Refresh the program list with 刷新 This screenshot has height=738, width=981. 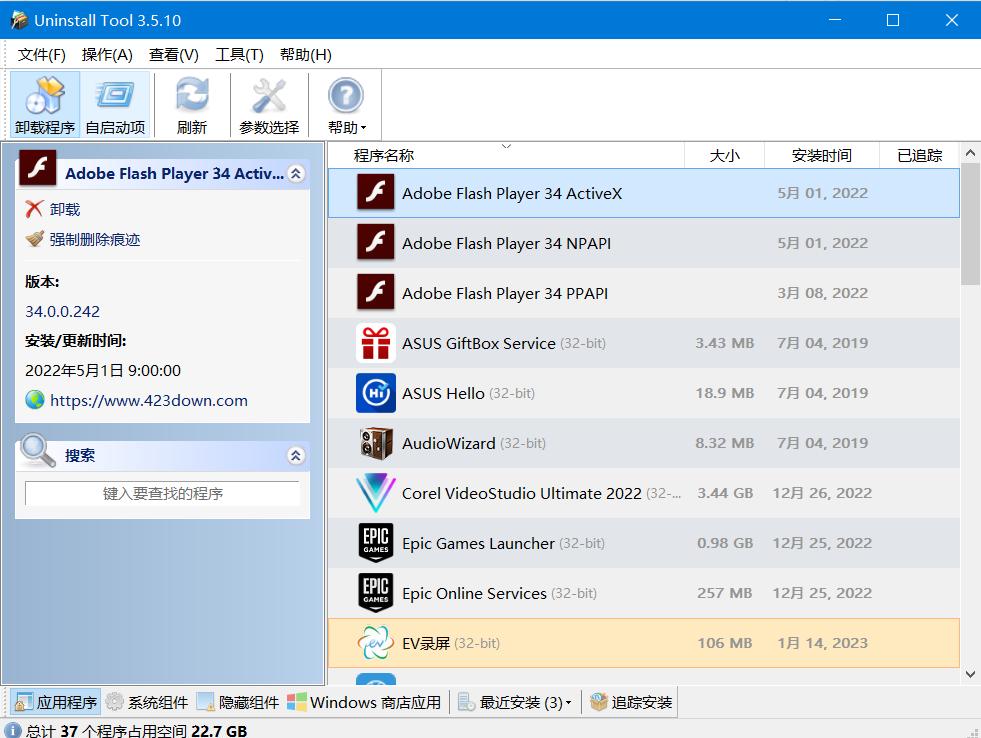click(190, 100)
